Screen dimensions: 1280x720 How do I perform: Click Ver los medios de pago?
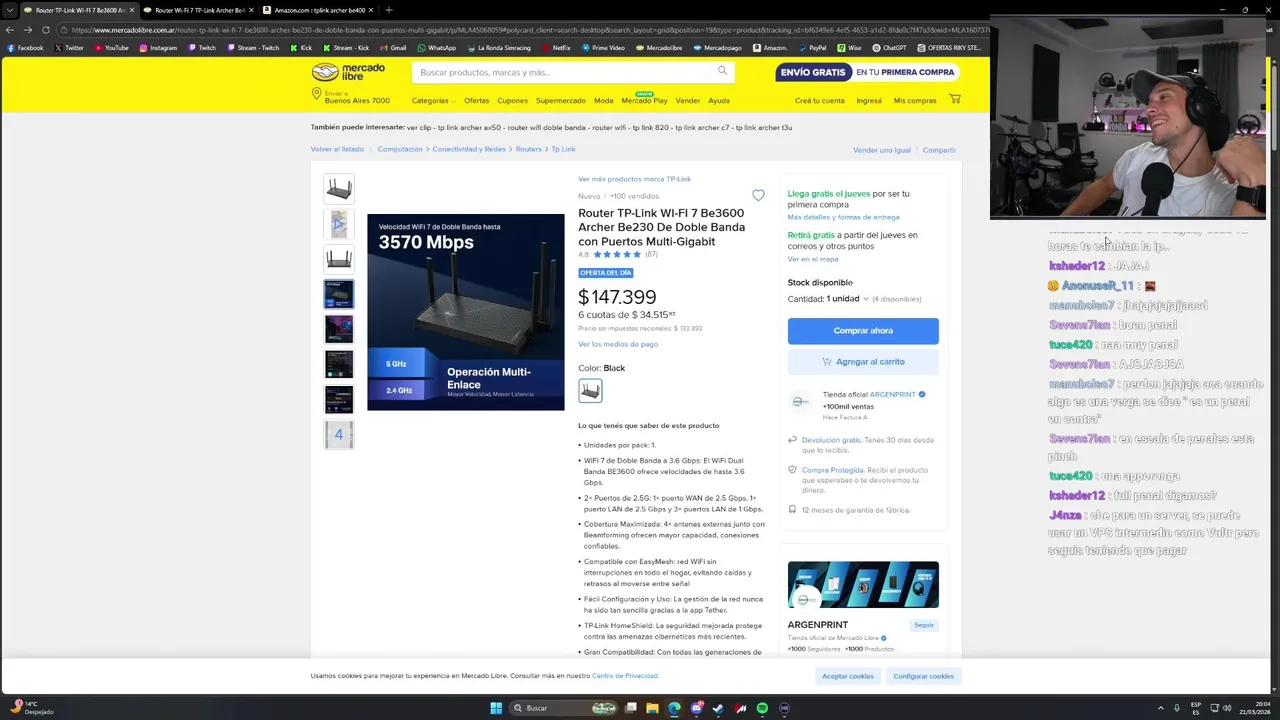618,344
